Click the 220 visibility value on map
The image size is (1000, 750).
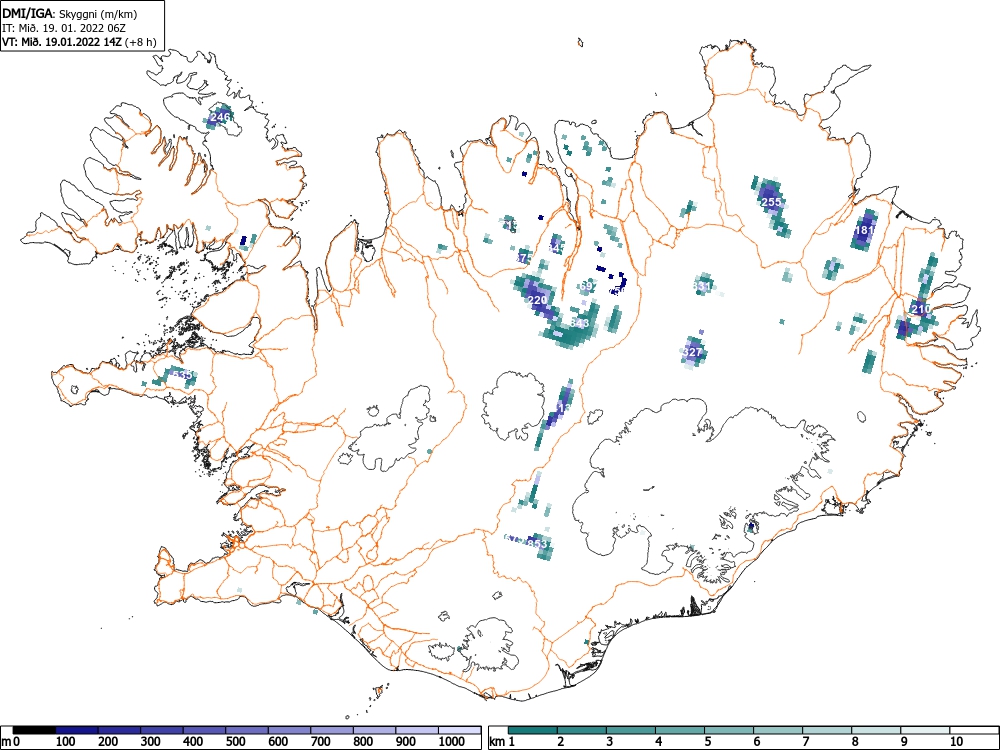pyautogui.click(x=538, y=300)
